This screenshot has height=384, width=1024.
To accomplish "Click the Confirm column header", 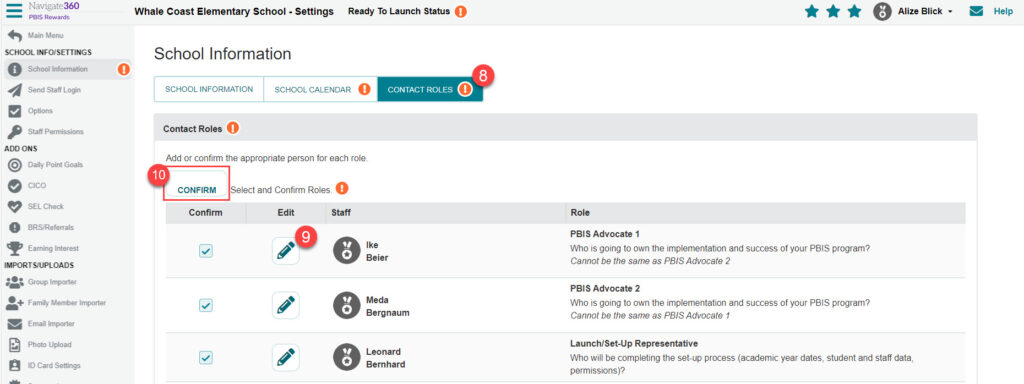I will tap(206, 213).
